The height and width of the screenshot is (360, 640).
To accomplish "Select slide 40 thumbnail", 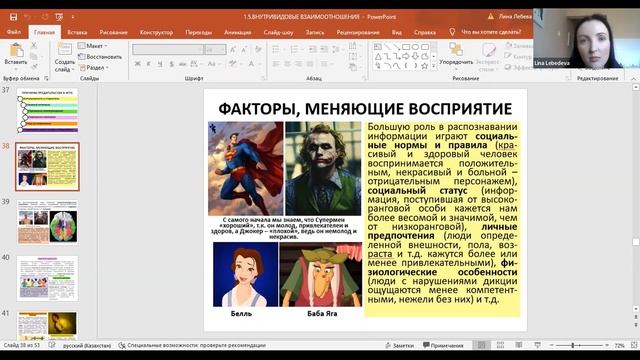I will [47, 278].
